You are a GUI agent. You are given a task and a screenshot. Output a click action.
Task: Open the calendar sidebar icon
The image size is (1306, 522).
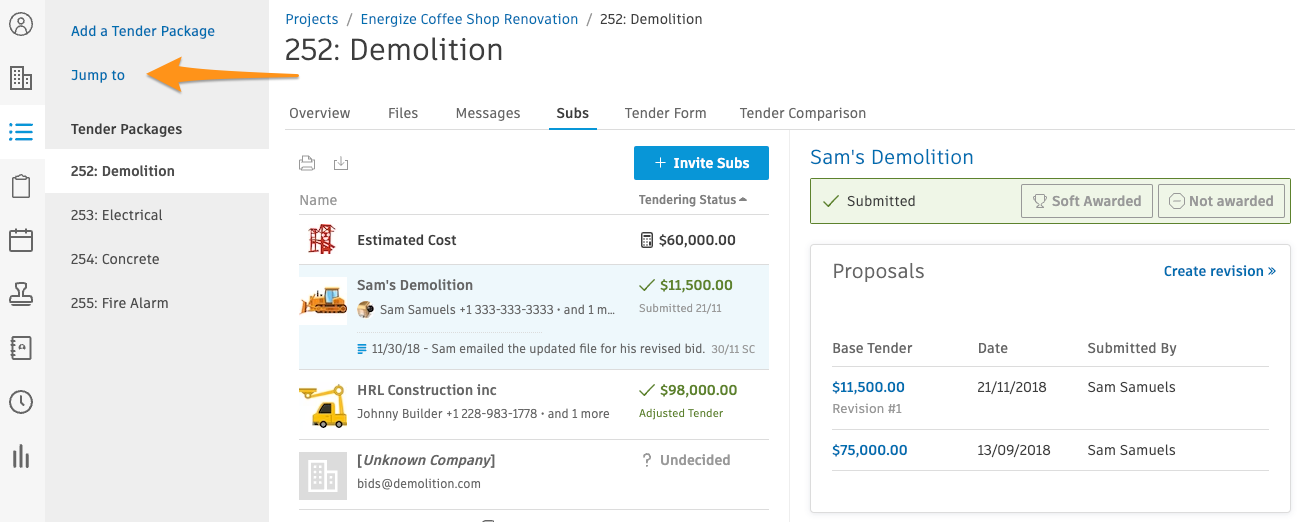coord(21,240)
